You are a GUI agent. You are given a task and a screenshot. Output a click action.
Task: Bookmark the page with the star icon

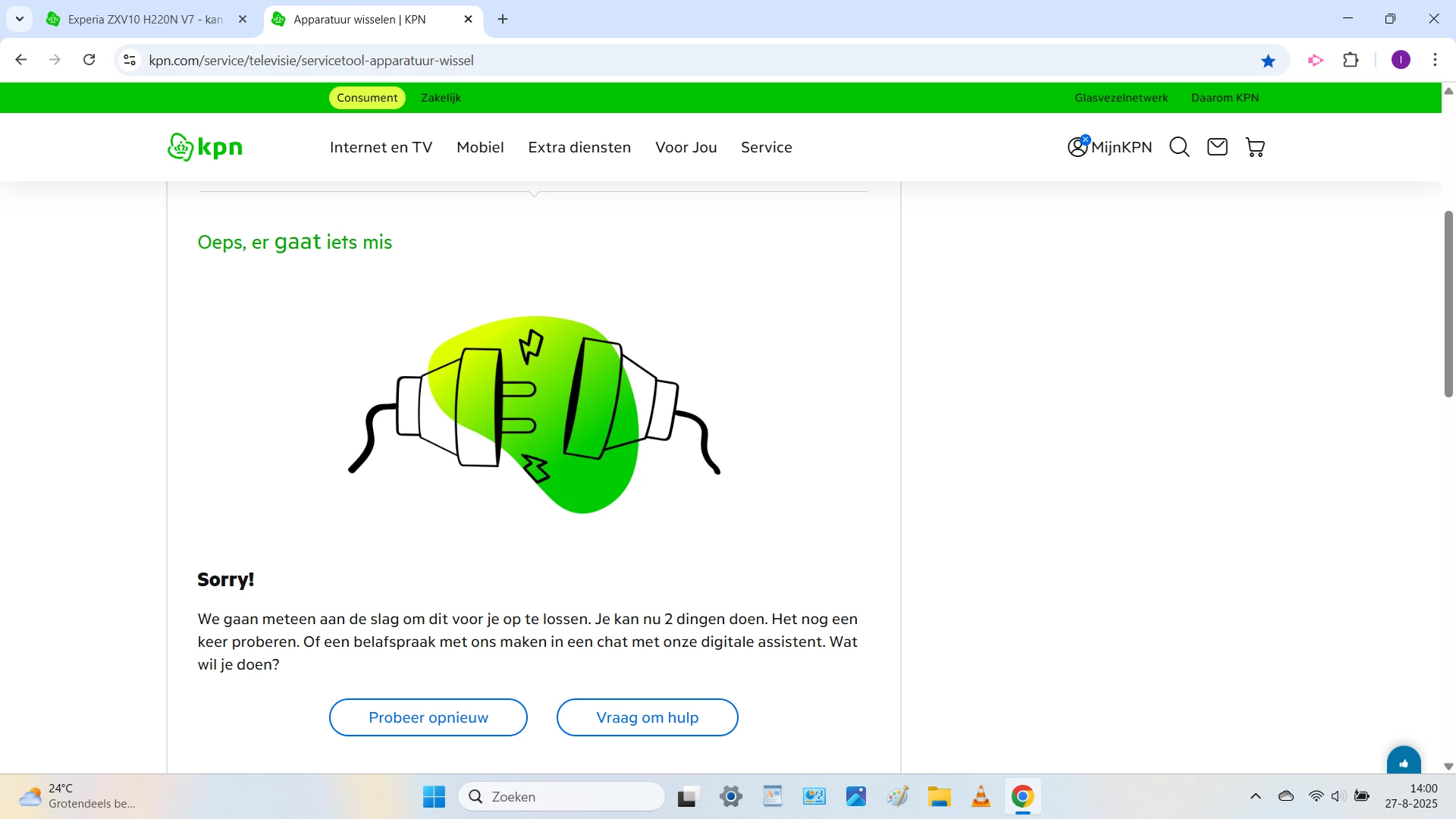click(x=1268, y=61)
